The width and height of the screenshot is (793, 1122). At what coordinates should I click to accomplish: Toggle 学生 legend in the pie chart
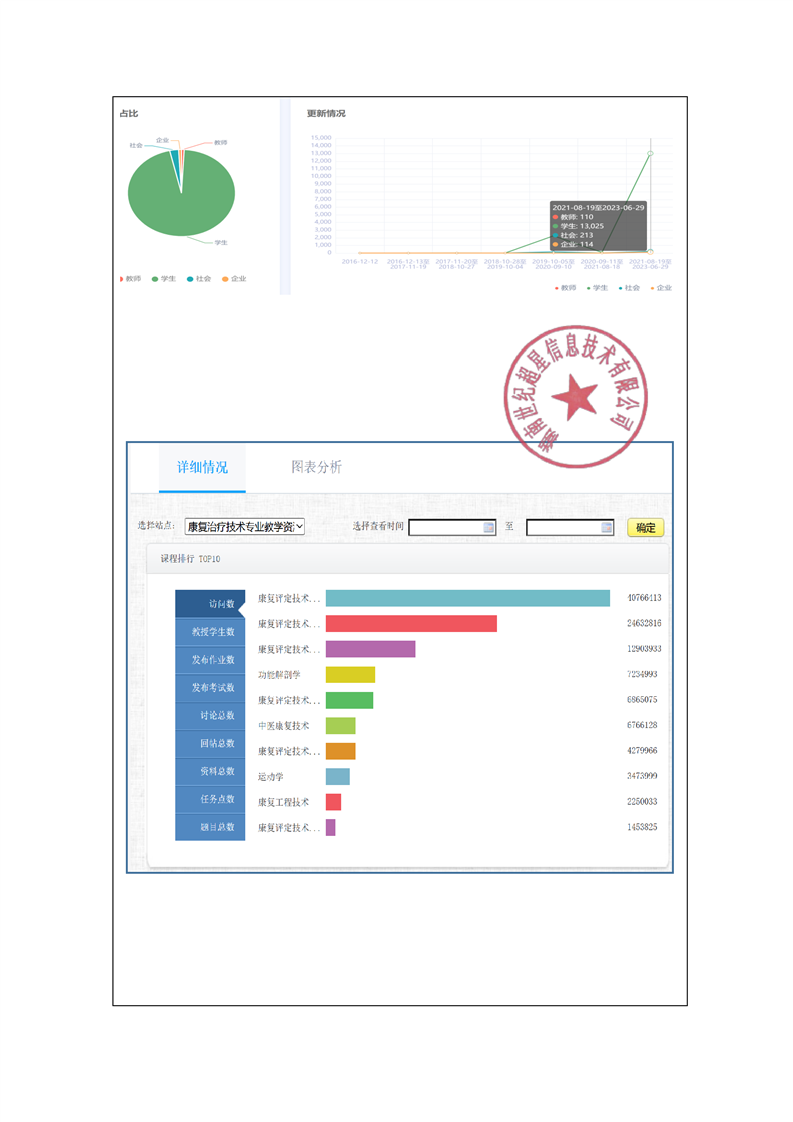163,279
